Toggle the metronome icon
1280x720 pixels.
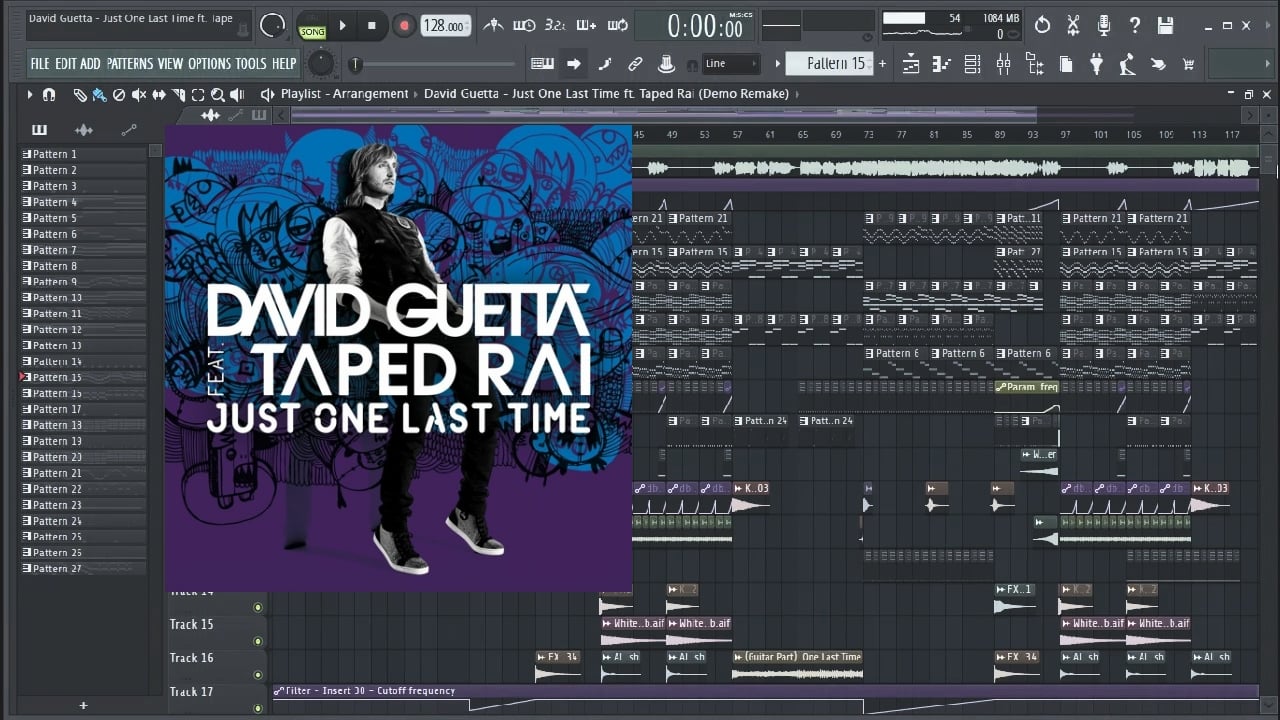pyautogui.click(x=493, y=25)
